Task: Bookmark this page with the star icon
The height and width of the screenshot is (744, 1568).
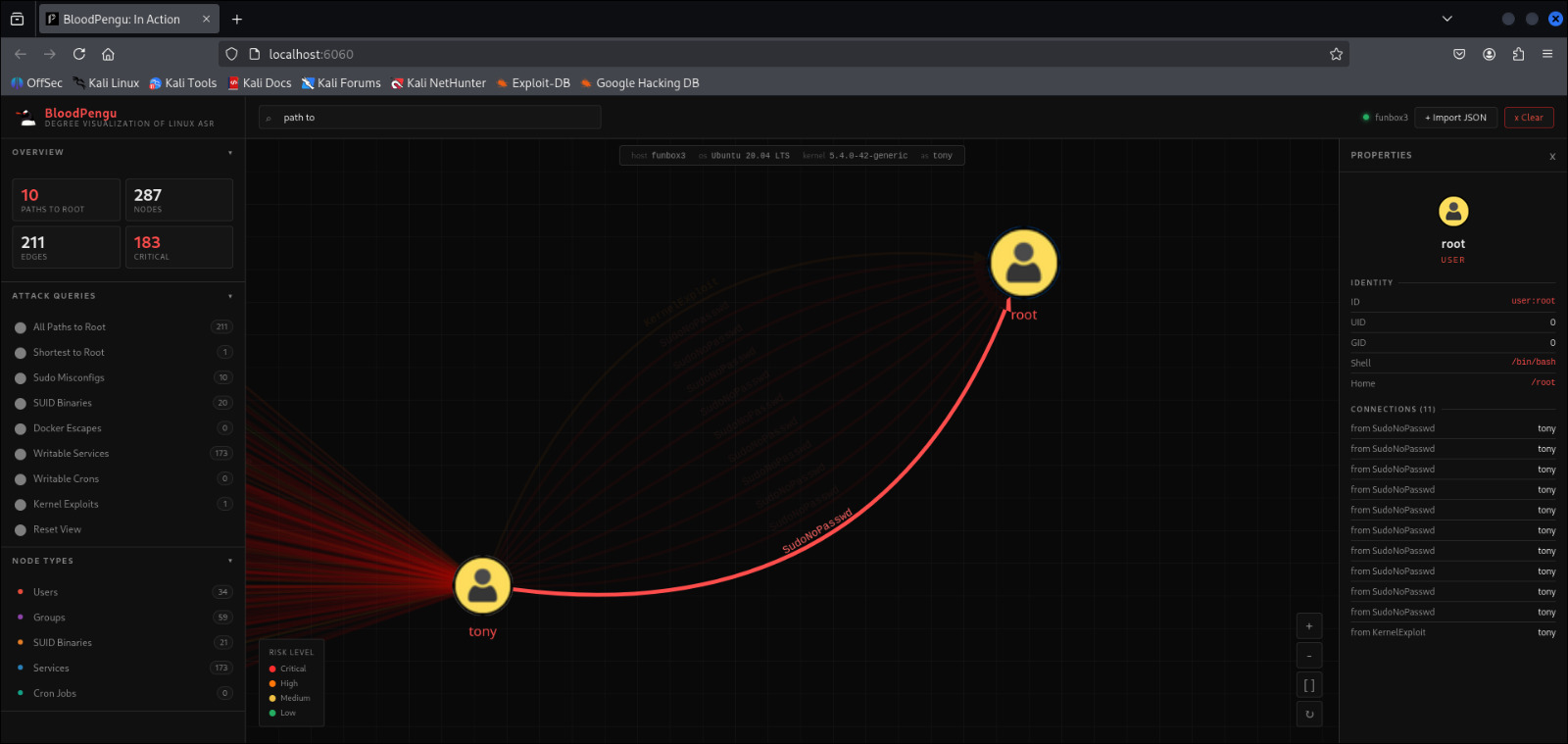Action: pos(1336,54)
